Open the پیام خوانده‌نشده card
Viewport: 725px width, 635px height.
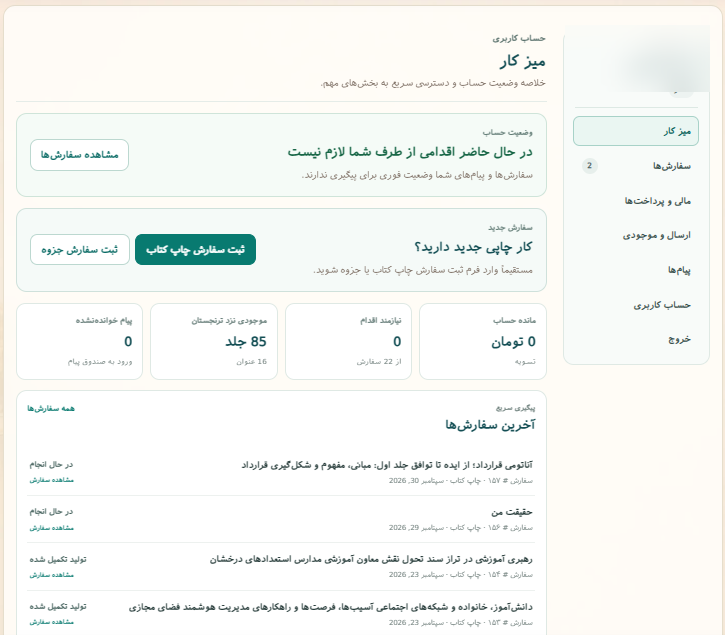[80, 341]
